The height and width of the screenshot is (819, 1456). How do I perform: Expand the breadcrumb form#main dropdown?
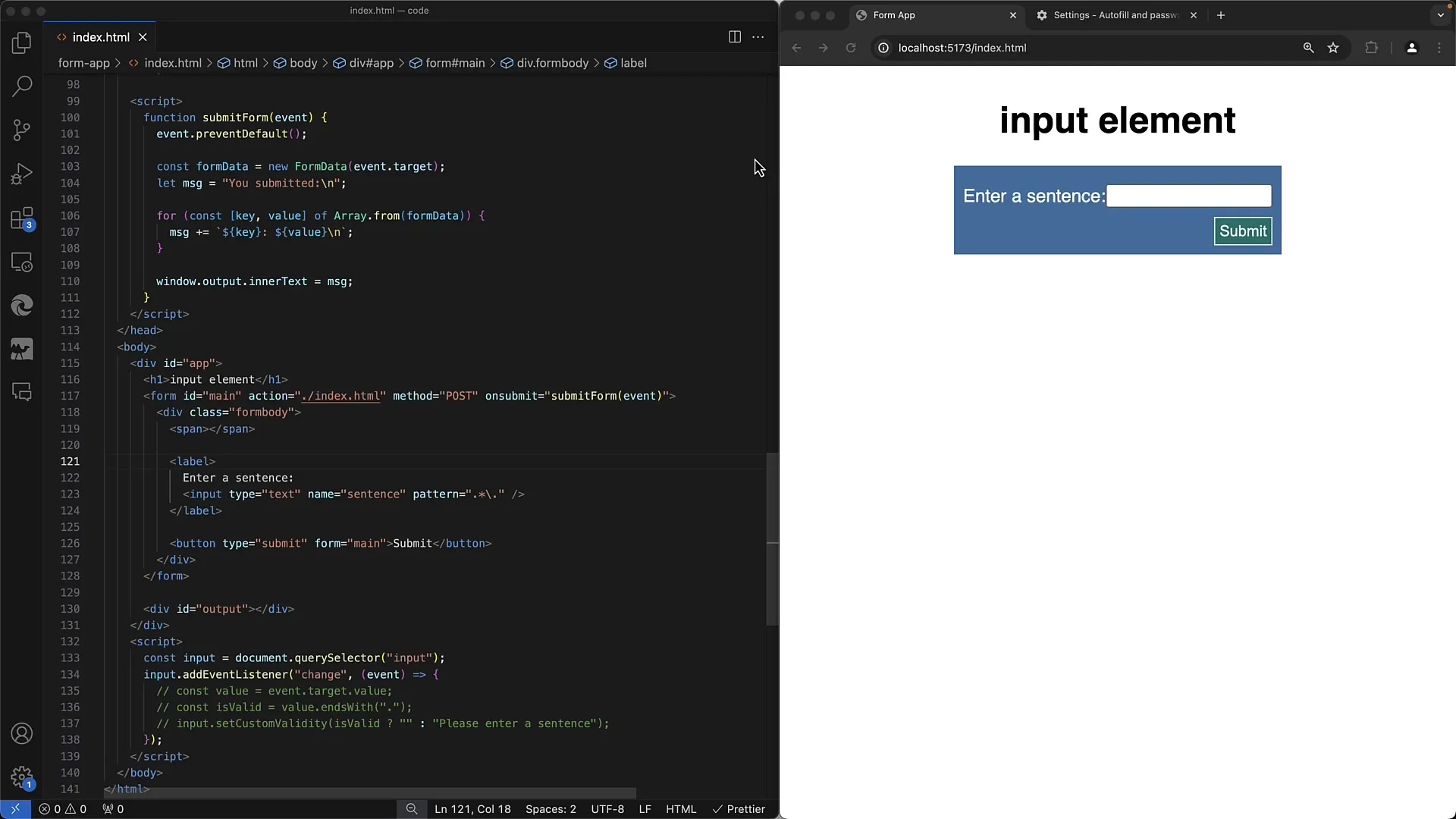coord(455,63)
